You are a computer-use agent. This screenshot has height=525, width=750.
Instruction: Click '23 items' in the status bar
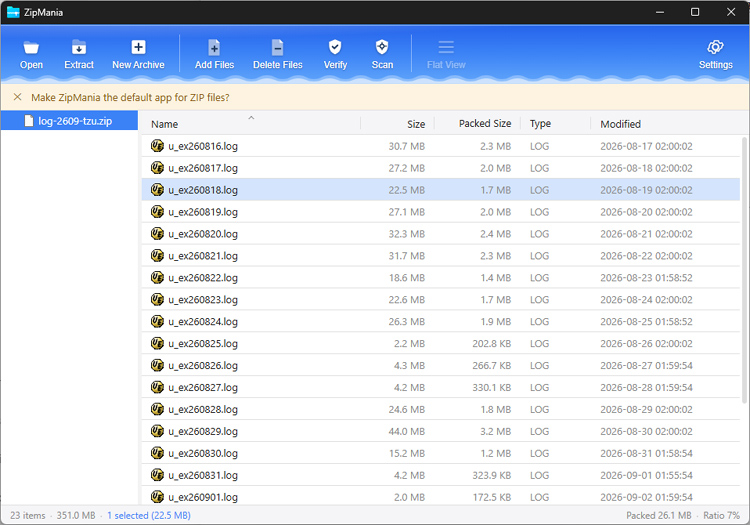click(28, 515)
